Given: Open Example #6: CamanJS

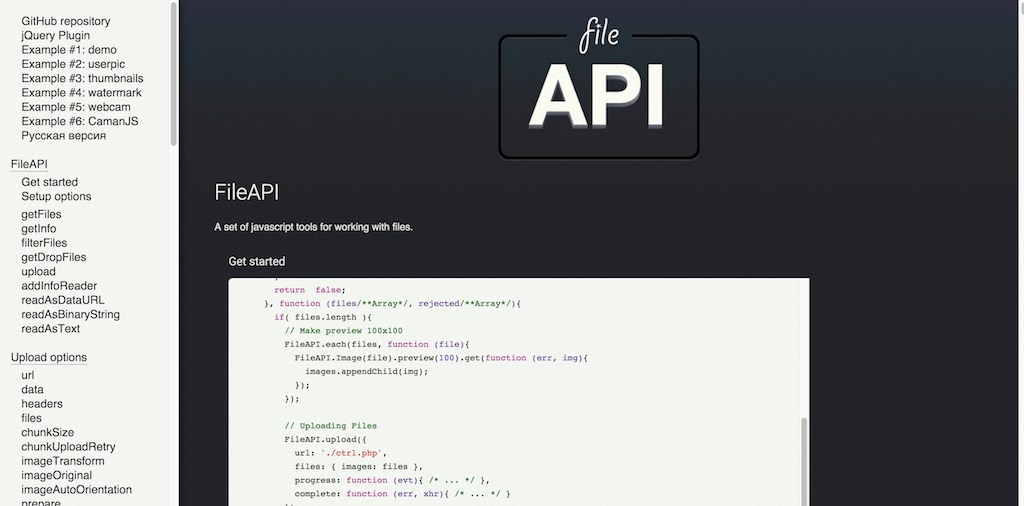Looking at the screenshot, I should [x=80, y=121].
